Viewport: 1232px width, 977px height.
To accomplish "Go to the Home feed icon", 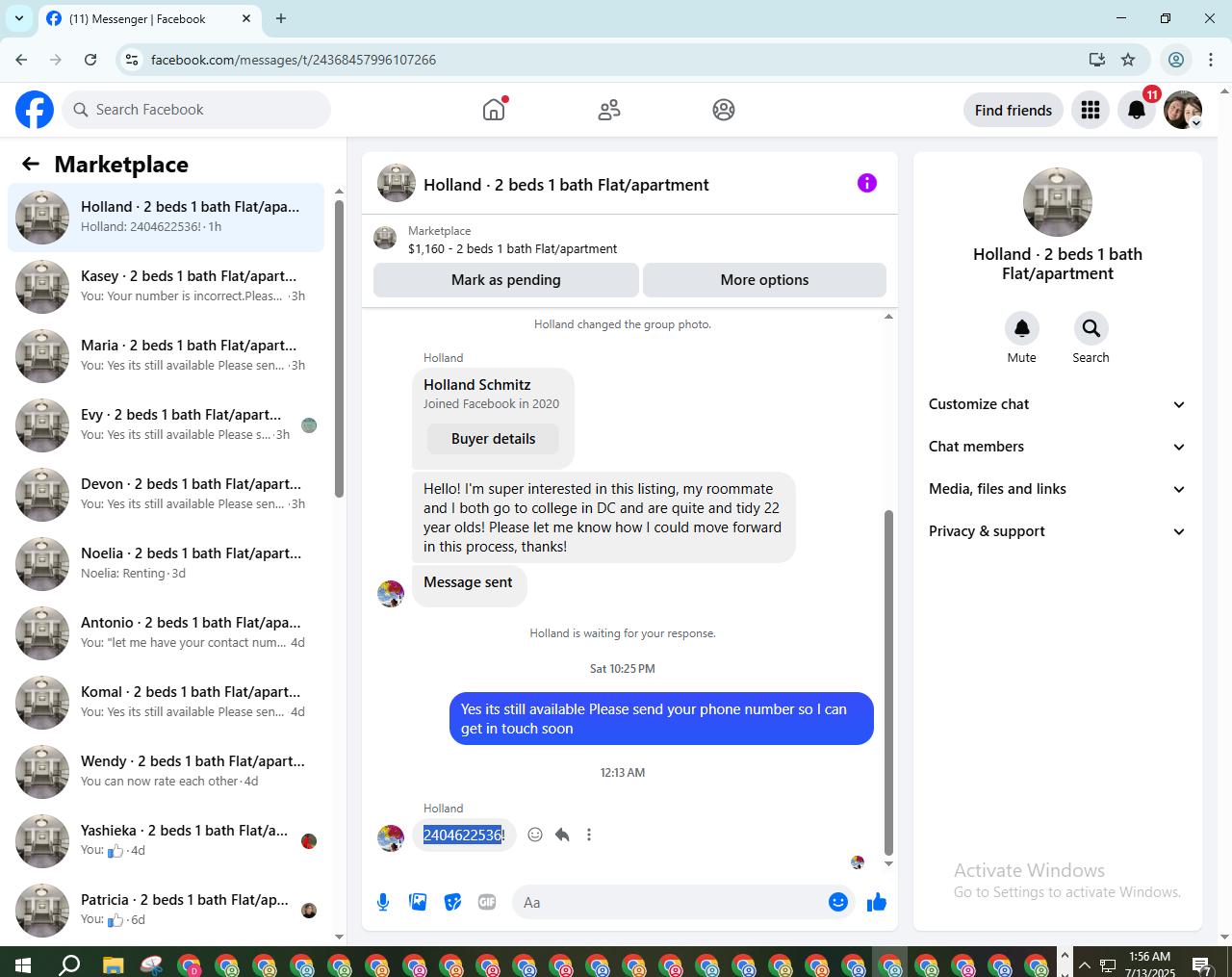I will click(x=494, y=110).
